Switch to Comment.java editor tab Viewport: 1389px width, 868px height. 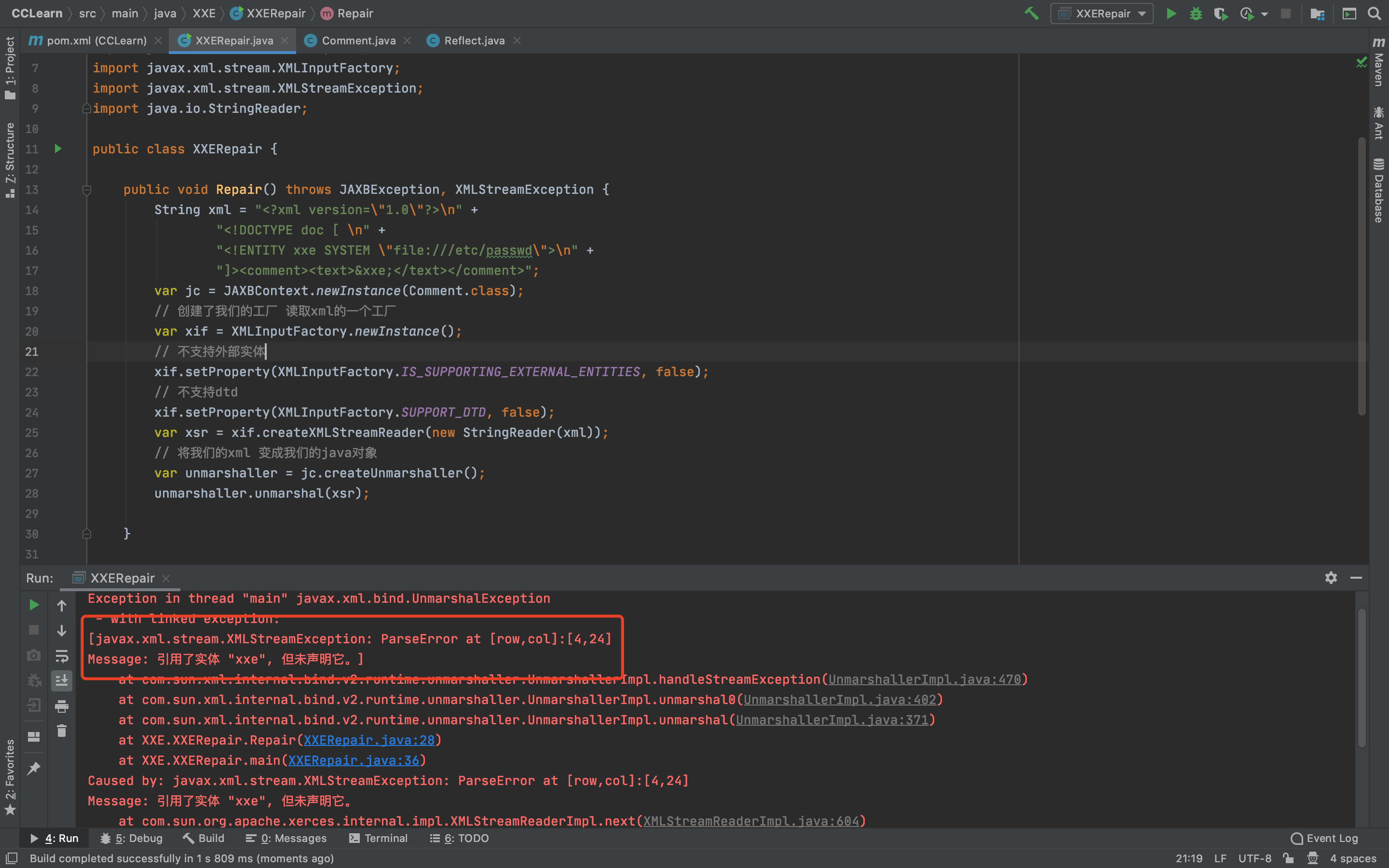pos(358,40)
